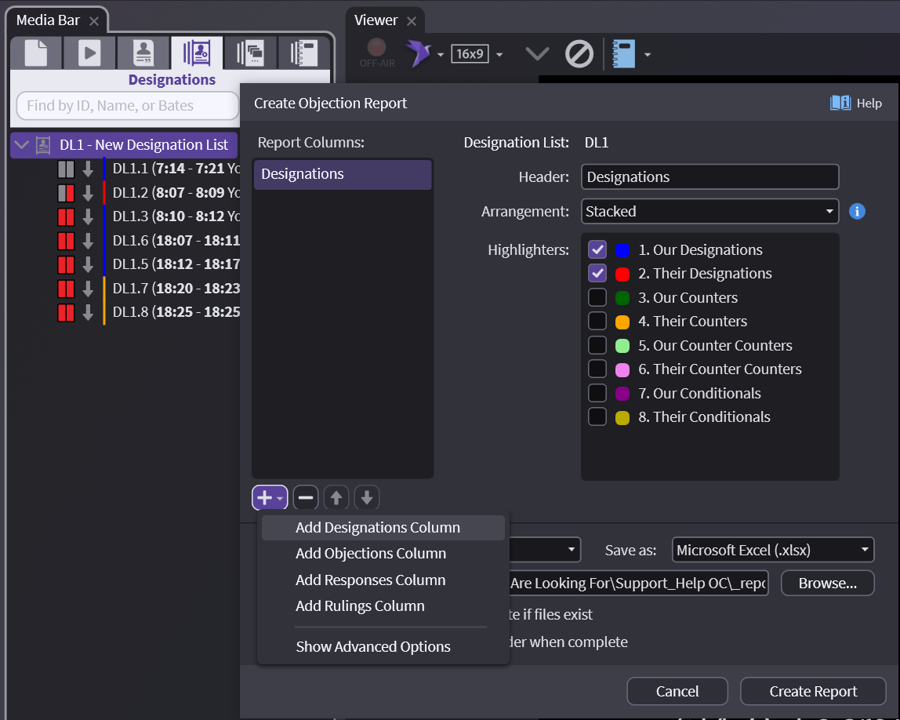900x720 pixels.
Task: Click the Header text field
Action: [710, 177]
